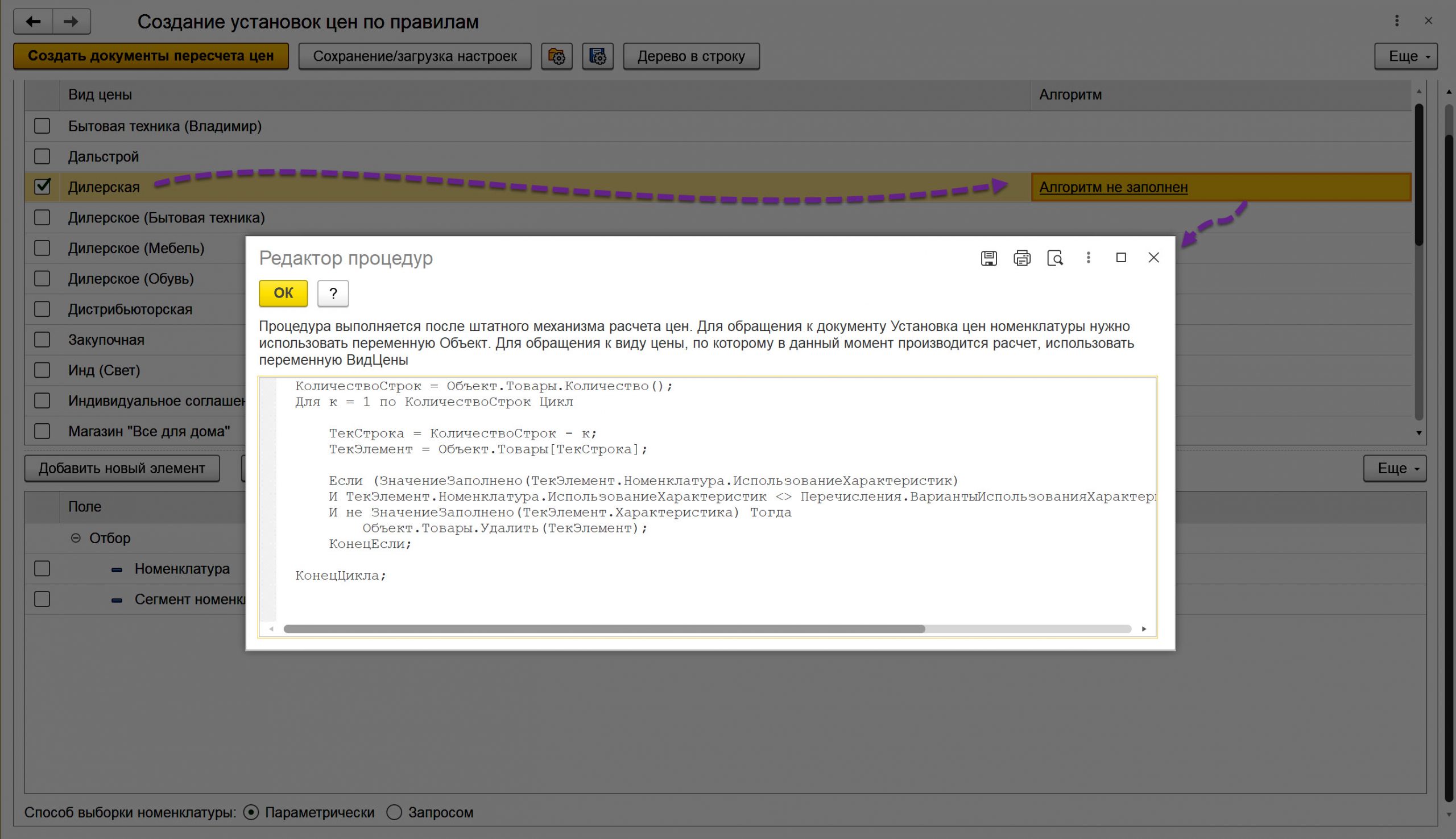Check the Дистрибьюторская checkbox
The height and width of the screenshot is (839, 1456).
coord(42,309)
